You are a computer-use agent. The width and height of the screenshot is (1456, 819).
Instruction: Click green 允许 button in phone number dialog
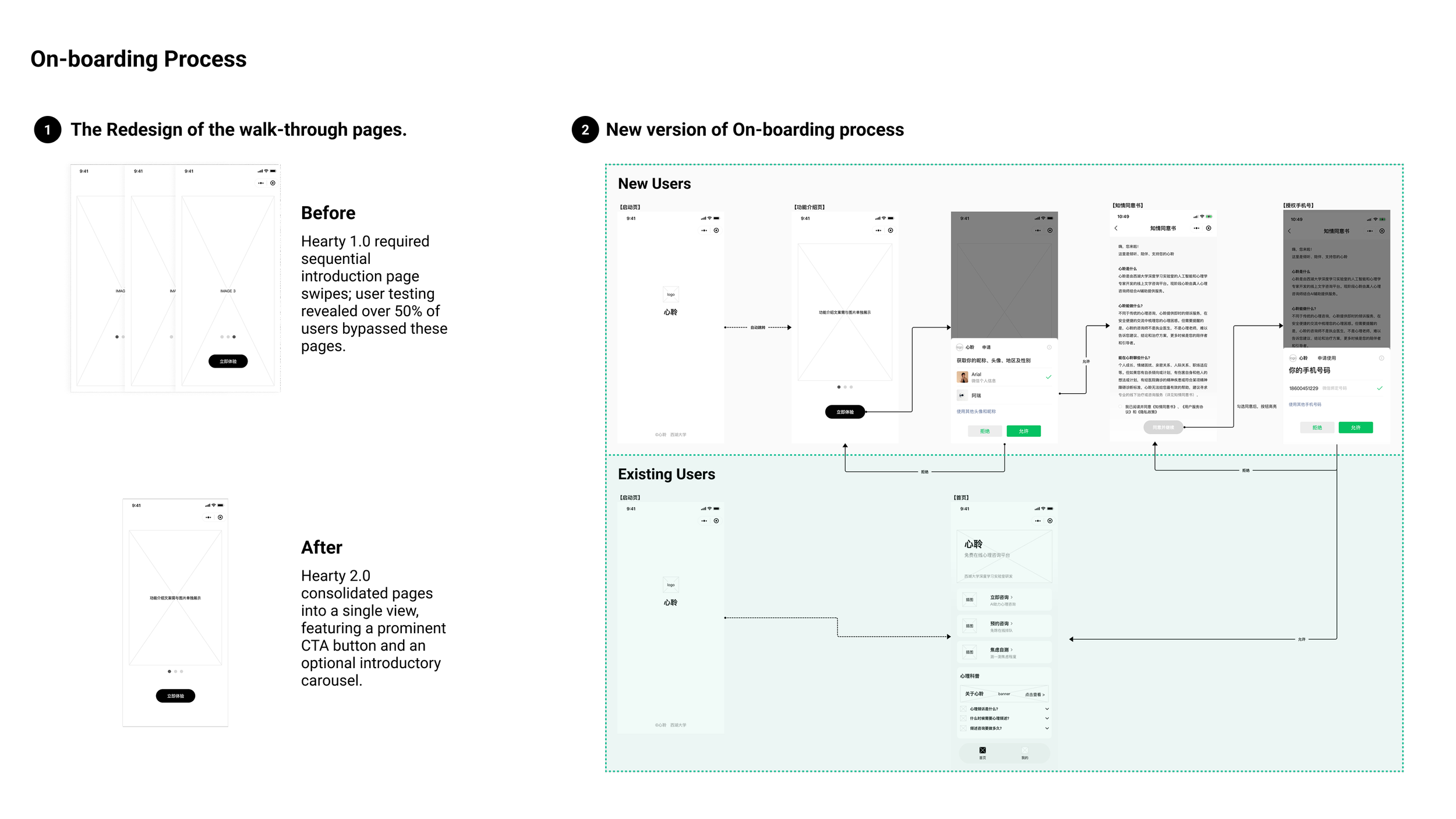pos(1355,428)
